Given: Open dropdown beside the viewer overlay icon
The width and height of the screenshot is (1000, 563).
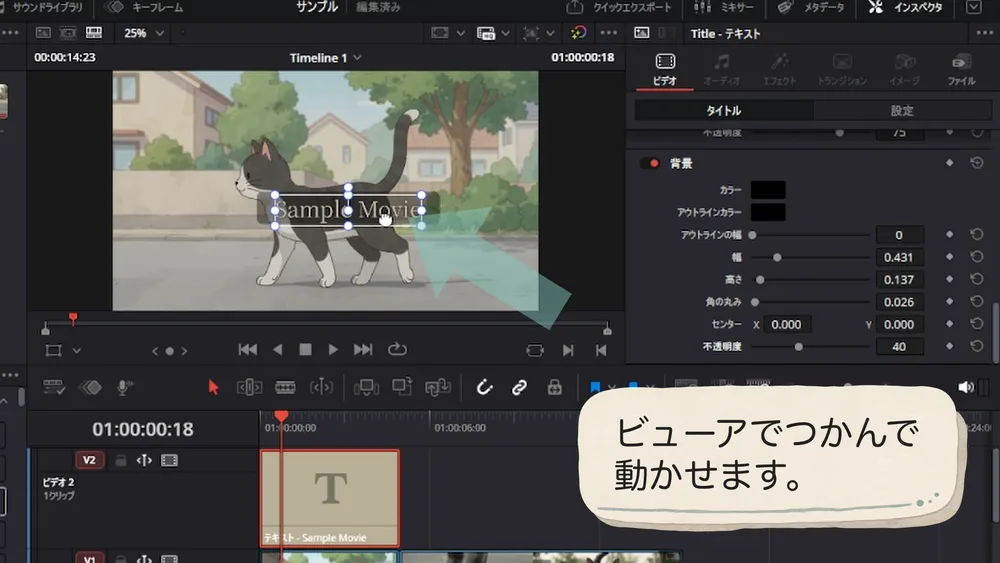Looking at the screenshot, I should tap(550, 33).
